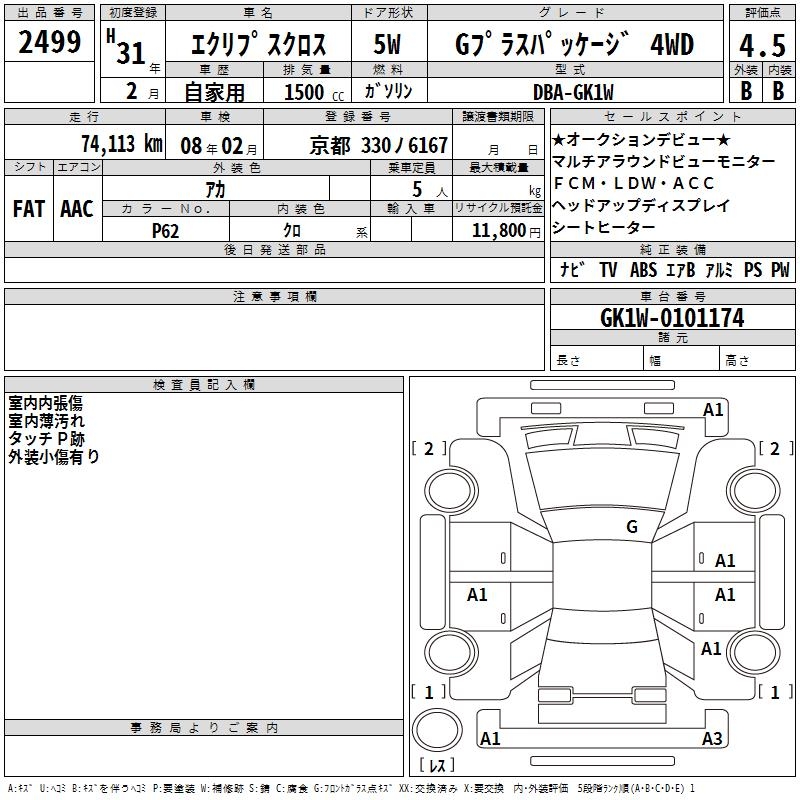800x800 pixels.
Task: Click the color number P62
Action: (x=165, y=230)
